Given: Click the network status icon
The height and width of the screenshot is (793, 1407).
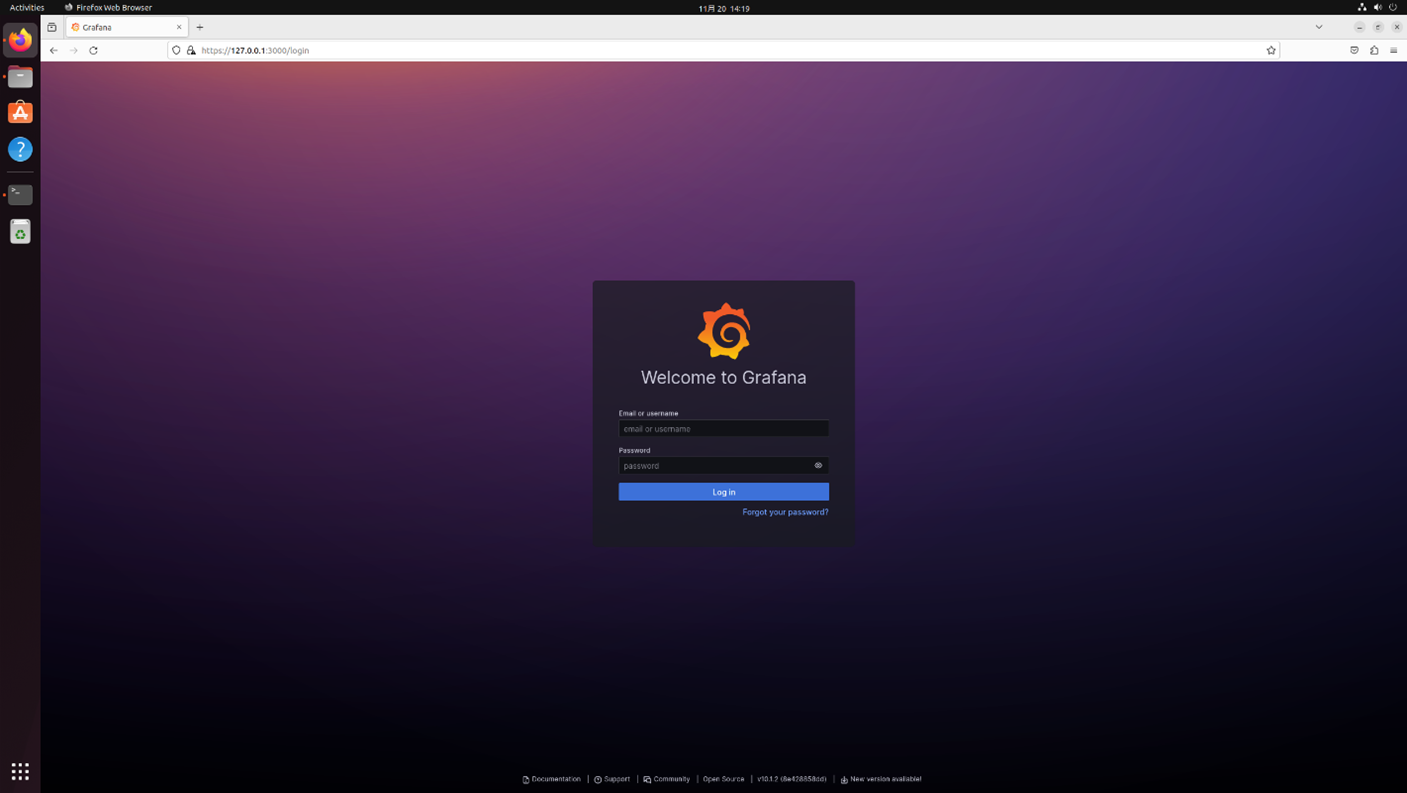Looking at the screenshot, I should (x=1362, y=7).
